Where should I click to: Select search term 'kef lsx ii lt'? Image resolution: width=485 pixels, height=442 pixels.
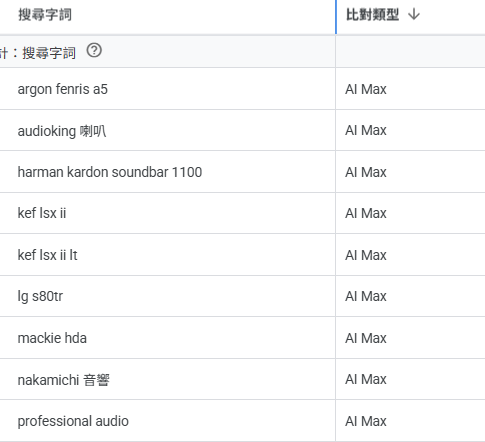(x=47, y=255)
